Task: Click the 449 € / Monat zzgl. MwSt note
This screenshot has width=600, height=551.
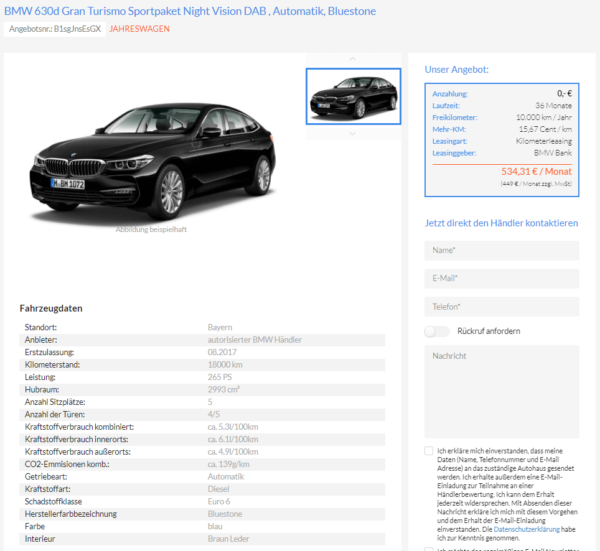Action: tap(536, 184)
